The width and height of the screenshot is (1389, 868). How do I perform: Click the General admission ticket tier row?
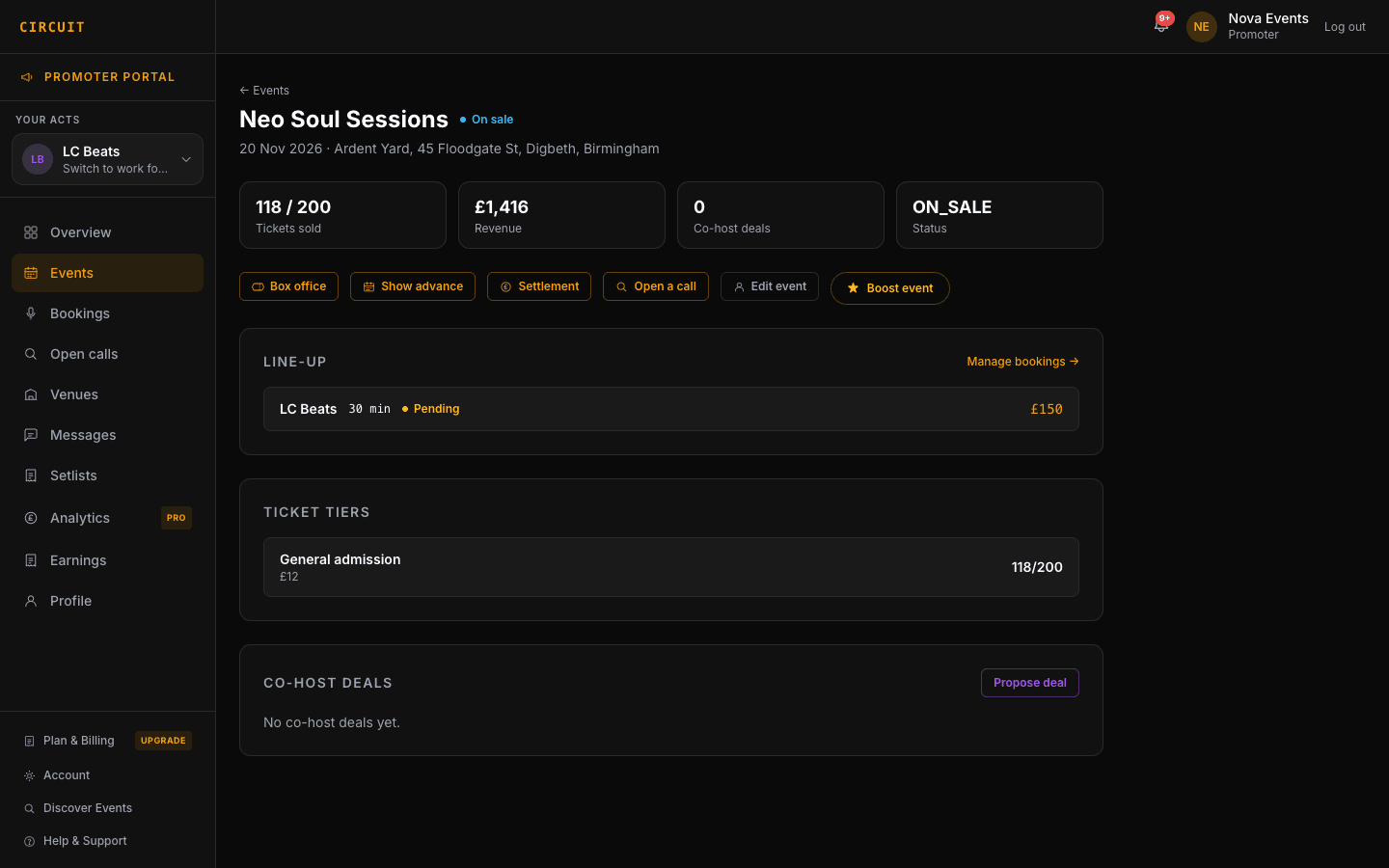coord(671,567)
